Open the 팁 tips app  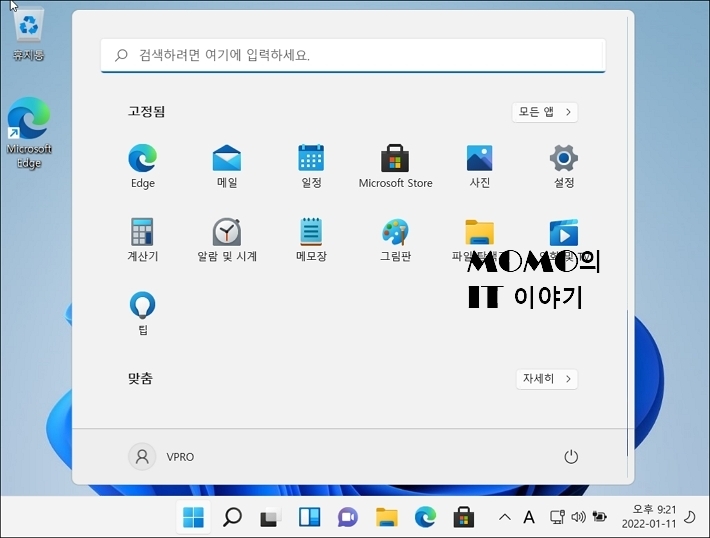pos(143,312)
